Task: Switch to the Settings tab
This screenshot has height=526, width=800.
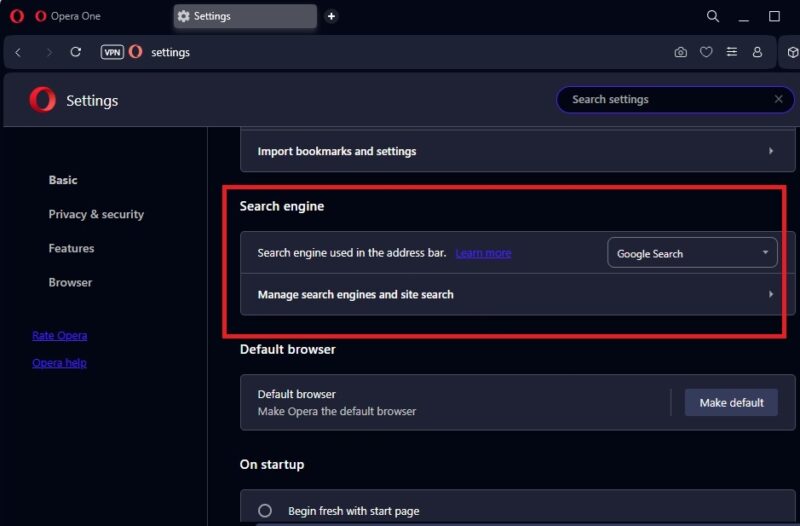Action: (x=245, y=16)
